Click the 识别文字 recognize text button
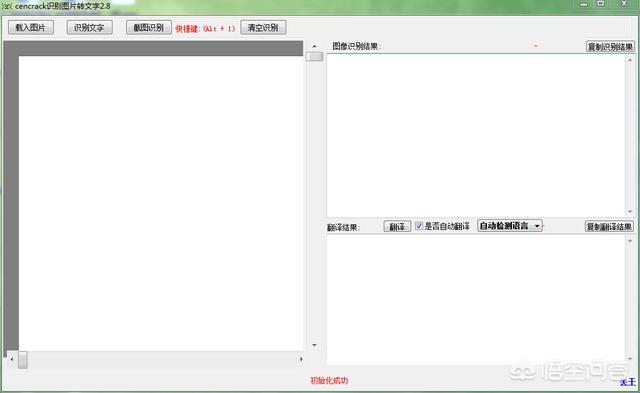Screen dimensions: 640x393 (x=89, y=27)
